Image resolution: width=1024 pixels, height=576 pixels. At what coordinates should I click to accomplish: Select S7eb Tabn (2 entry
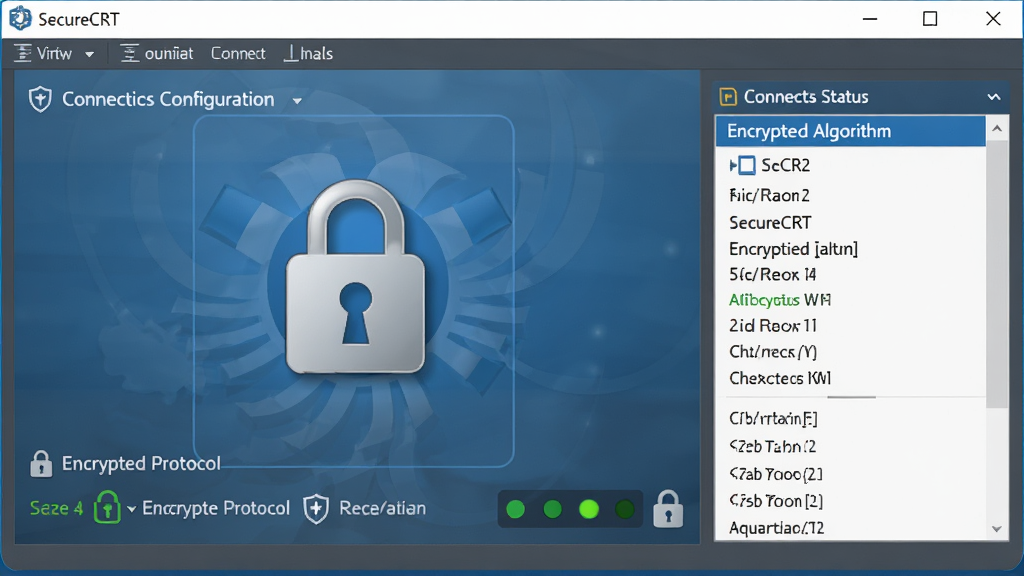click(773, 447)
